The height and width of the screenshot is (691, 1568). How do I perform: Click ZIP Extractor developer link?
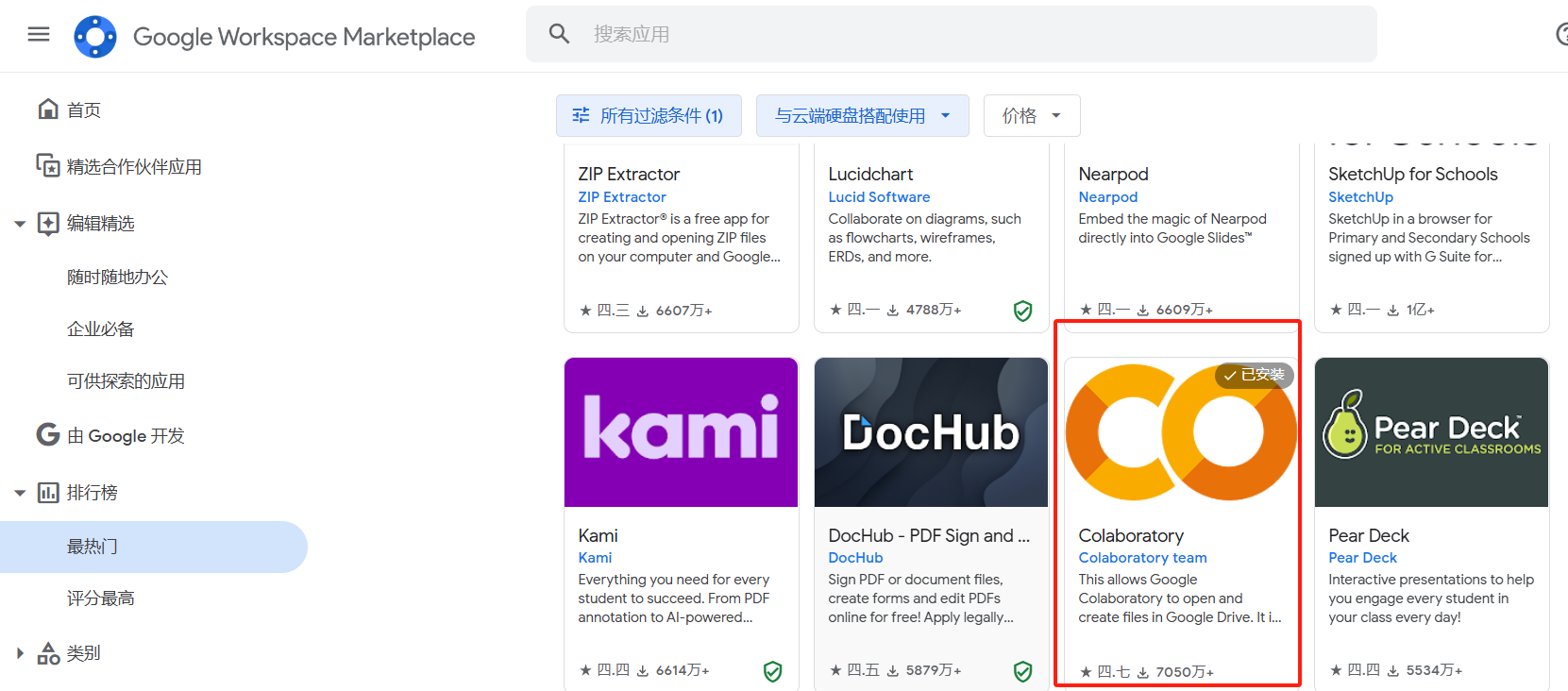click(x=622, y=197)
